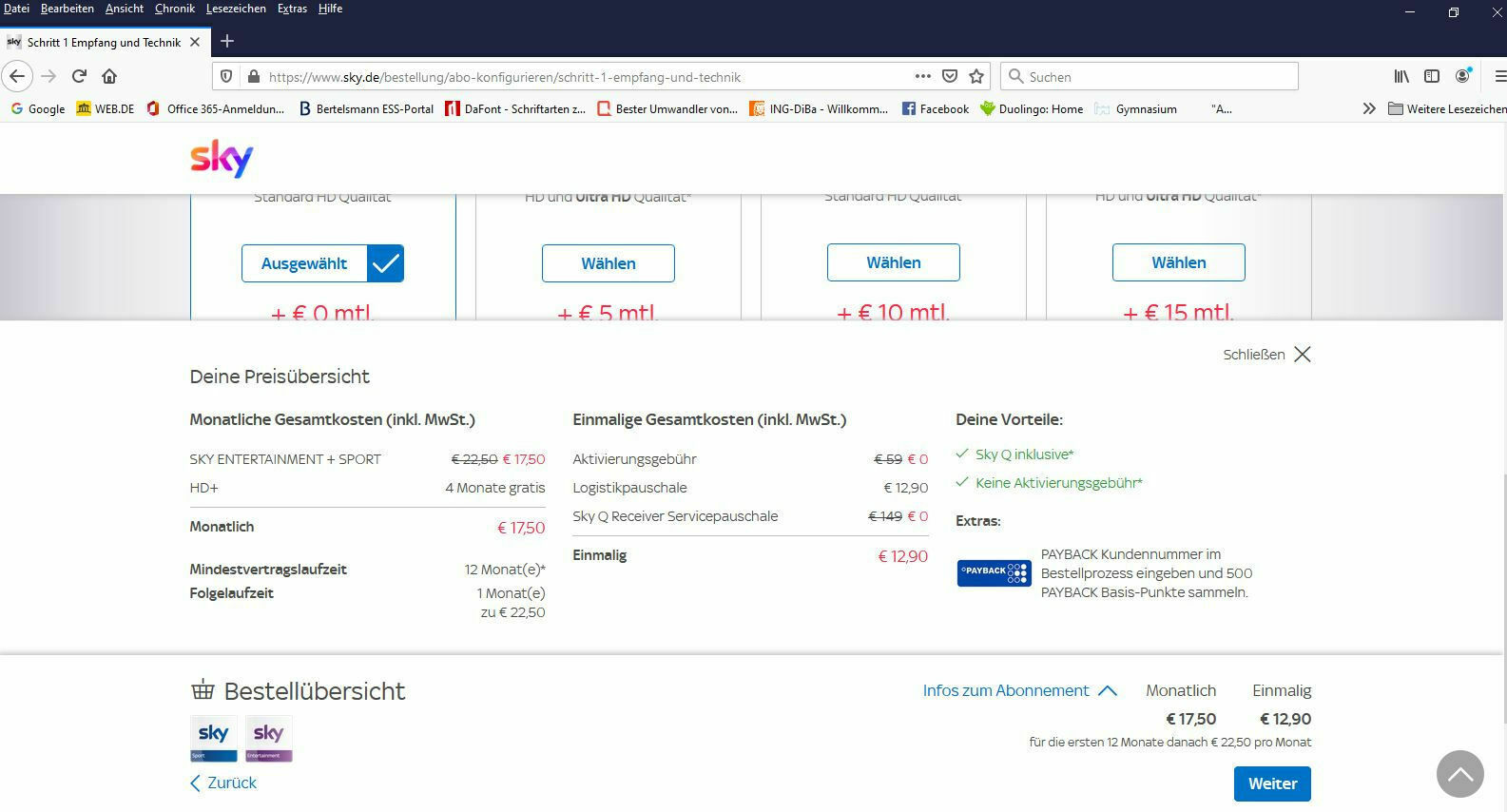
Task: Open the Google bookmark
Action: 38,108
